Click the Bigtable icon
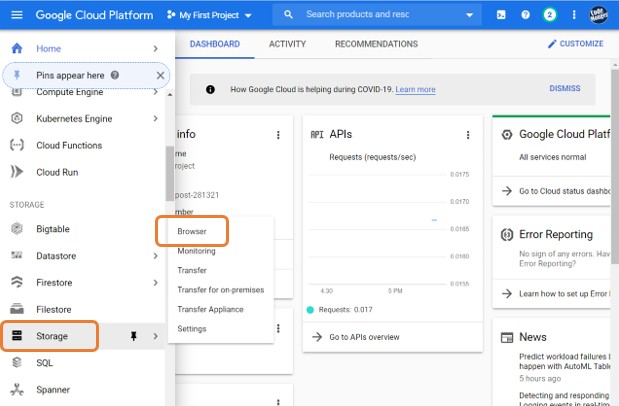The image size is (619, 406). coord(17,229)
